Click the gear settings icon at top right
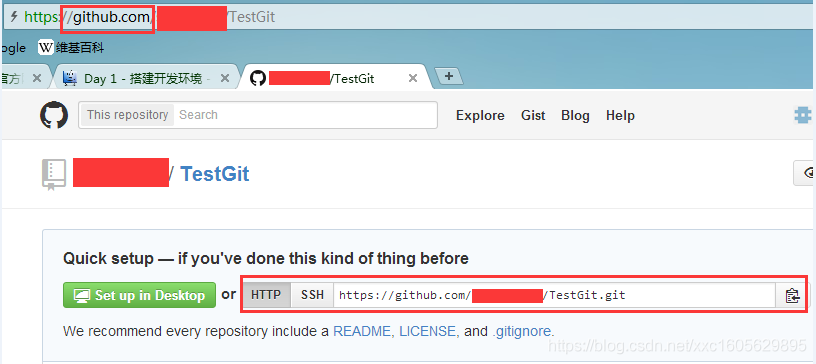Viewport: 816px width, 364px height. (x=803, y=115)
